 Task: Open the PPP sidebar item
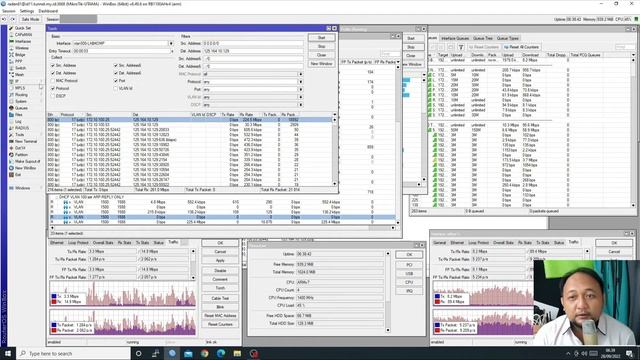pyautogui.click(x=19, y=61)
